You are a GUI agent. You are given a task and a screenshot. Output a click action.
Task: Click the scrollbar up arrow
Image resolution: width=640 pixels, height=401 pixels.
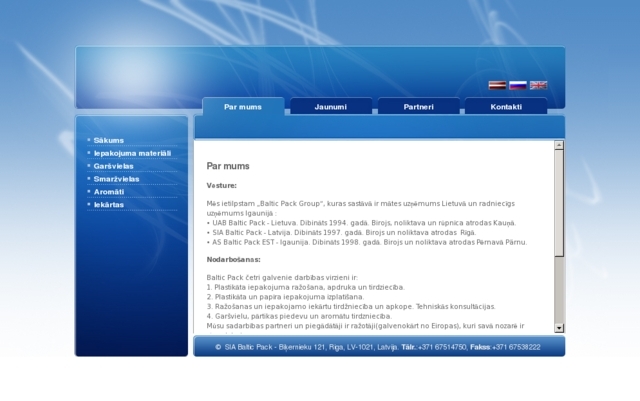(559, 145)
